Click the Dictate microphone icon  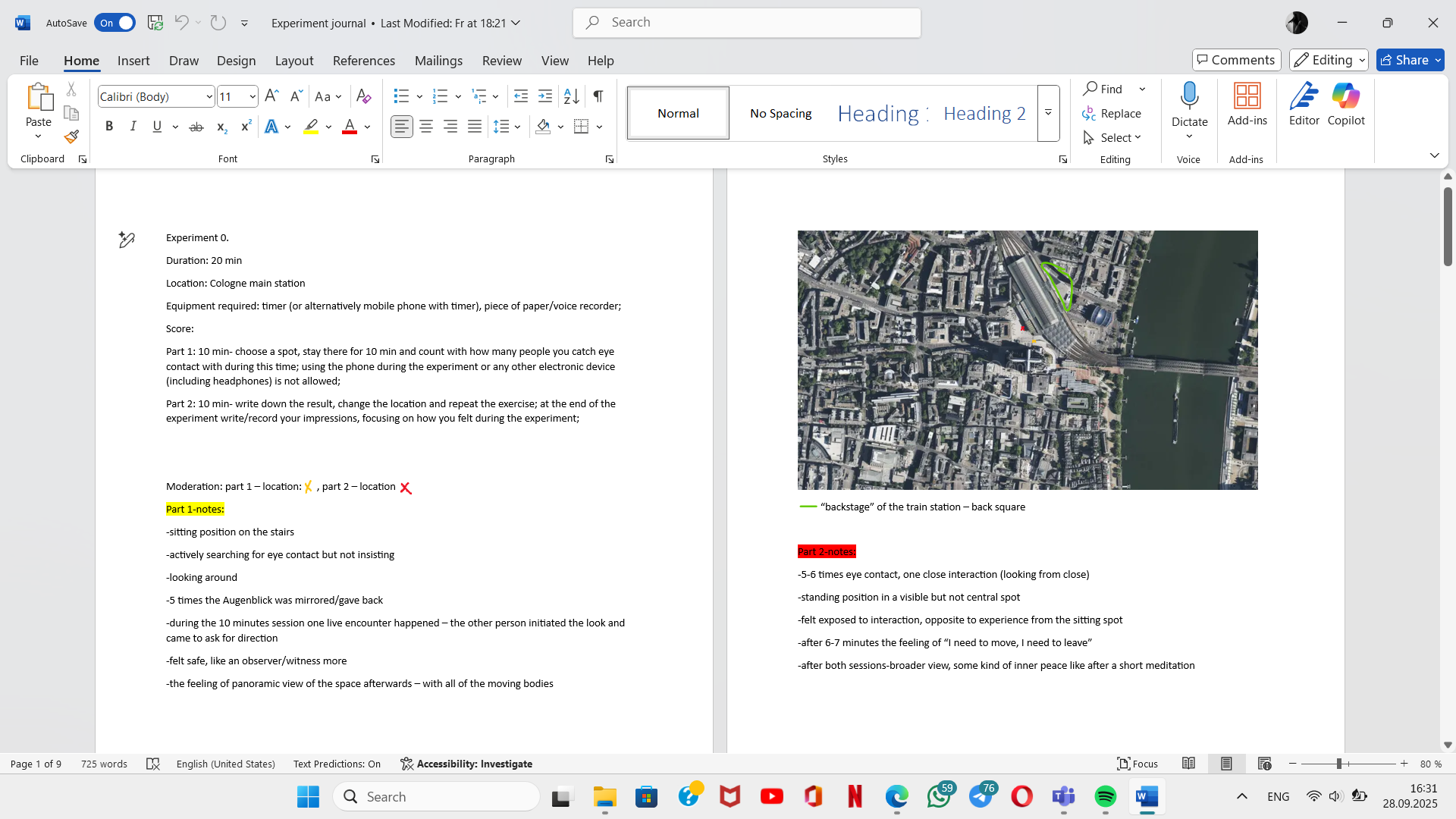(1189, 97)
